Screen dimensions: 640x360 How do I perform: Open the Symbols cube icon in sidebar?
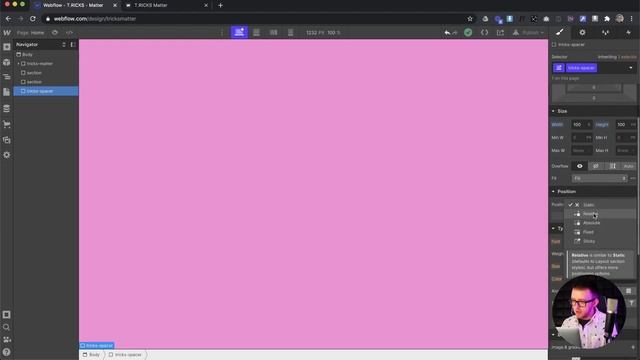pos(7,62)
